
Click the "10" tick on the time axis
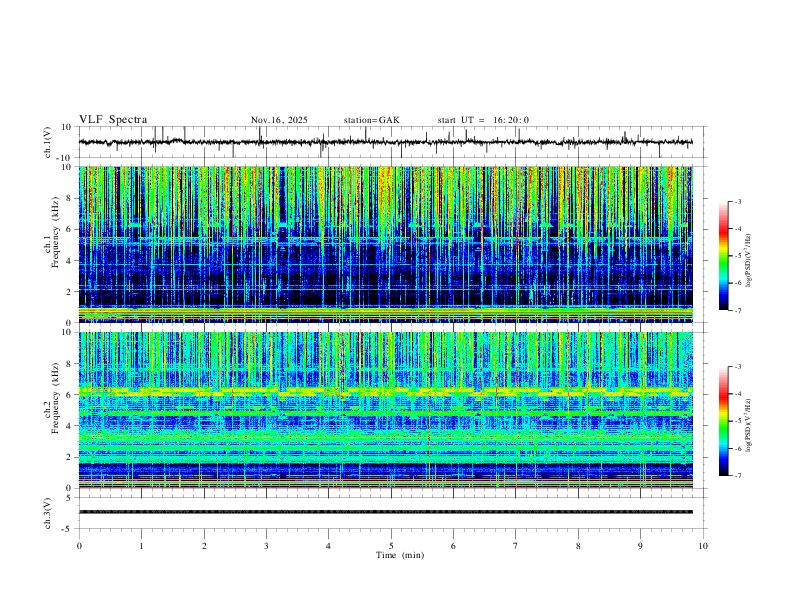coord(703,546)
